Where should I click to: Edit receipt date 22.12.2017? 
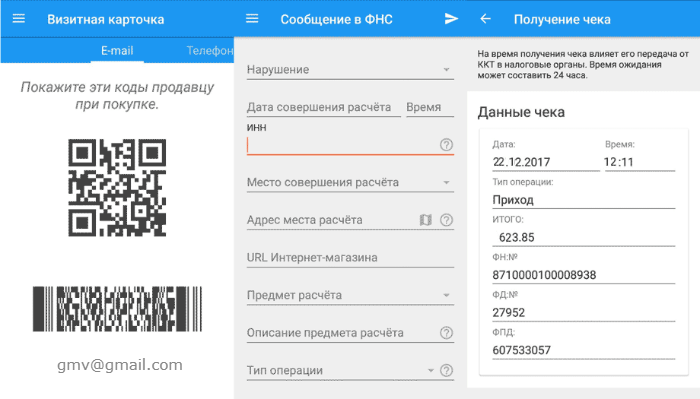(546, 162)
